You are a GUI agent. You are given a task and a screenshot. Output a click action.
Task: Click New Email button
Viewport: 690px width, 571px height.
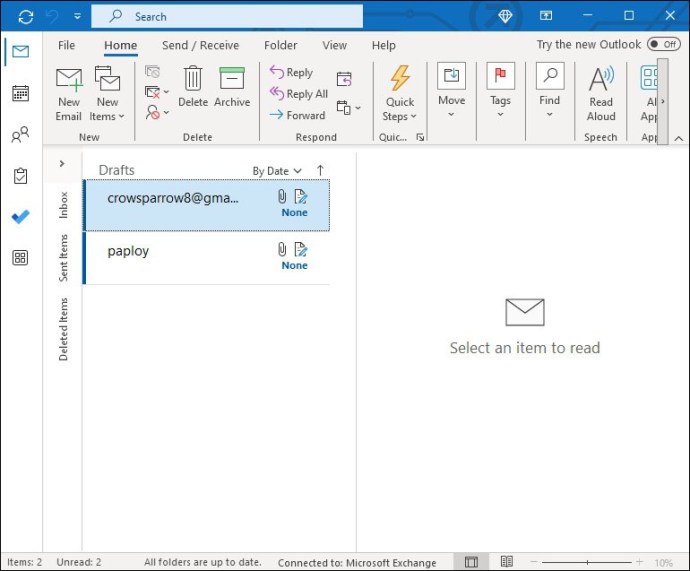[x=69, y=94]
